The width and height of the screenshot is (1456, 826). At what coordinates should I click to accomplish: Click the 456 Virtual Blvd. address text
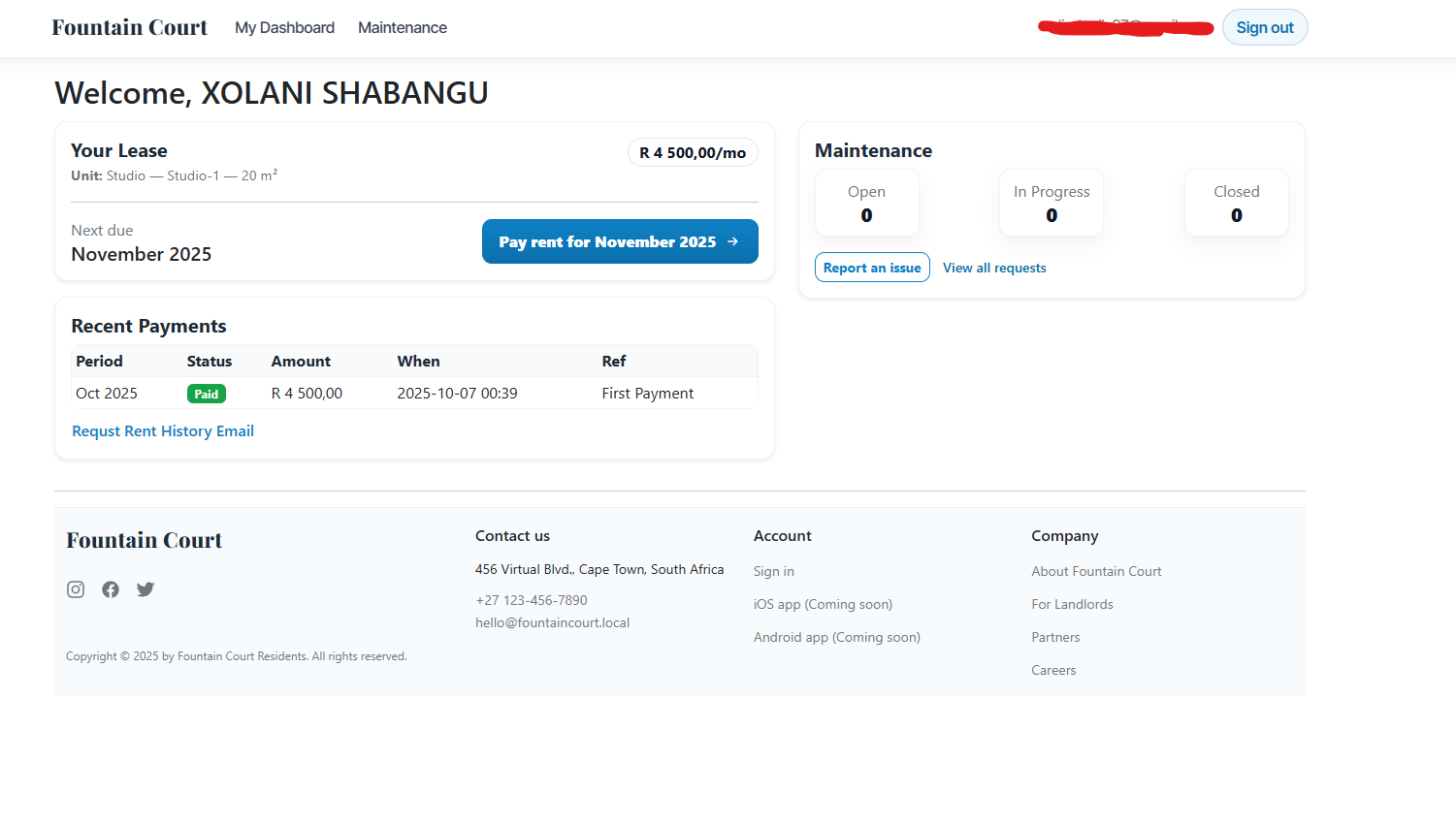pyautogui.click(x=599, y=570)
